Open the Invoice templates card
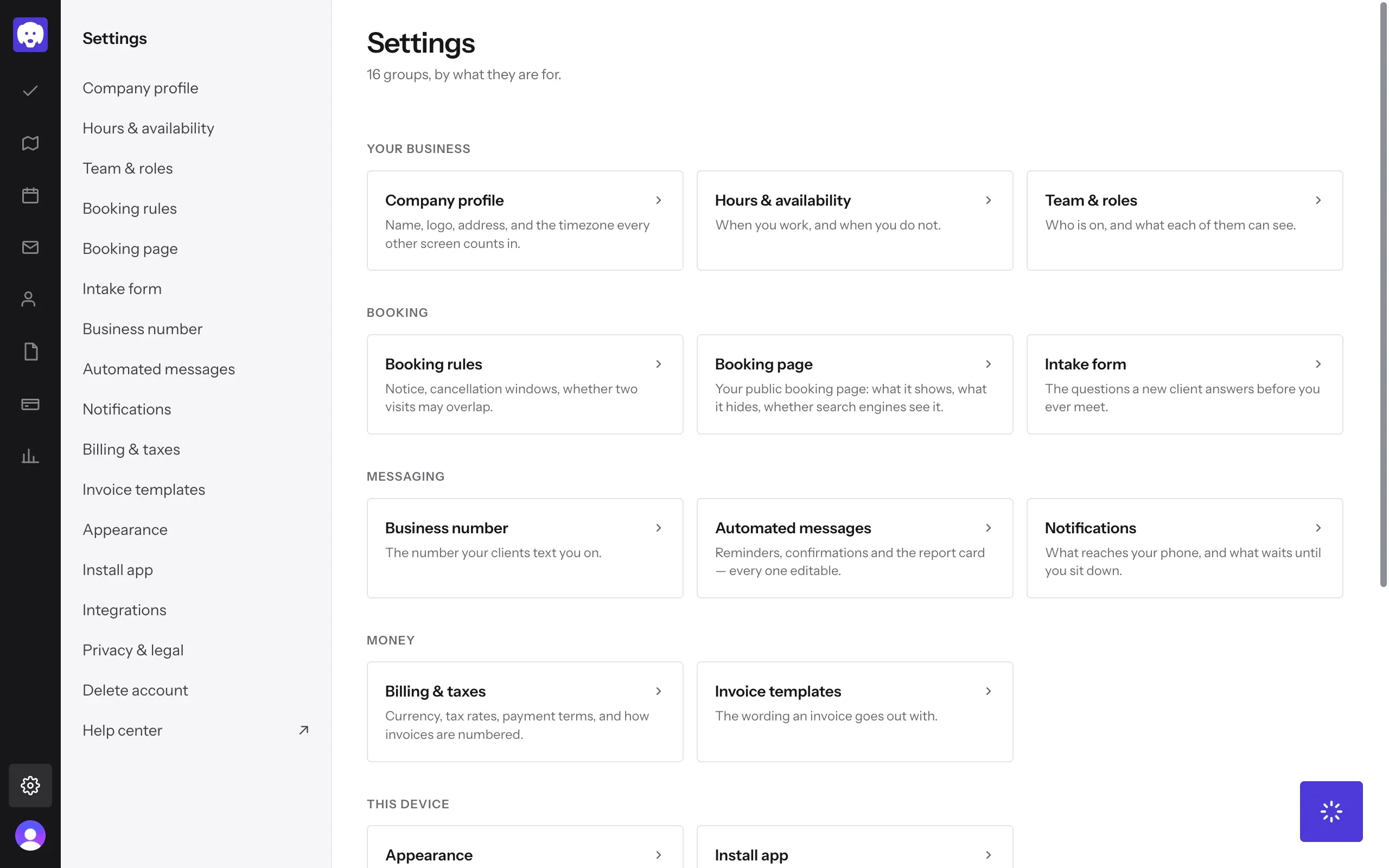Screen dimensions: 1389x868 coord(855,712)
